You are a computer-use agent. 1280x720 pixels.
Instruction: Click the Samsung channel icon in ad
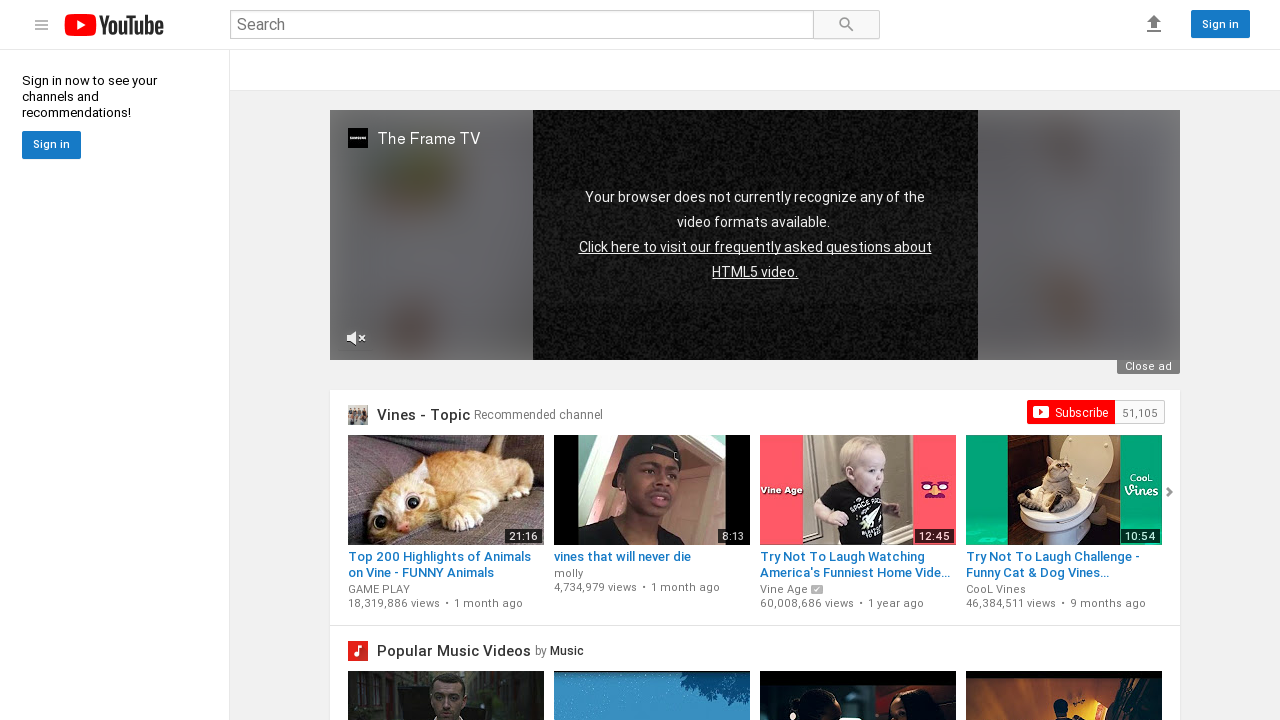click(x=358, y=138)
